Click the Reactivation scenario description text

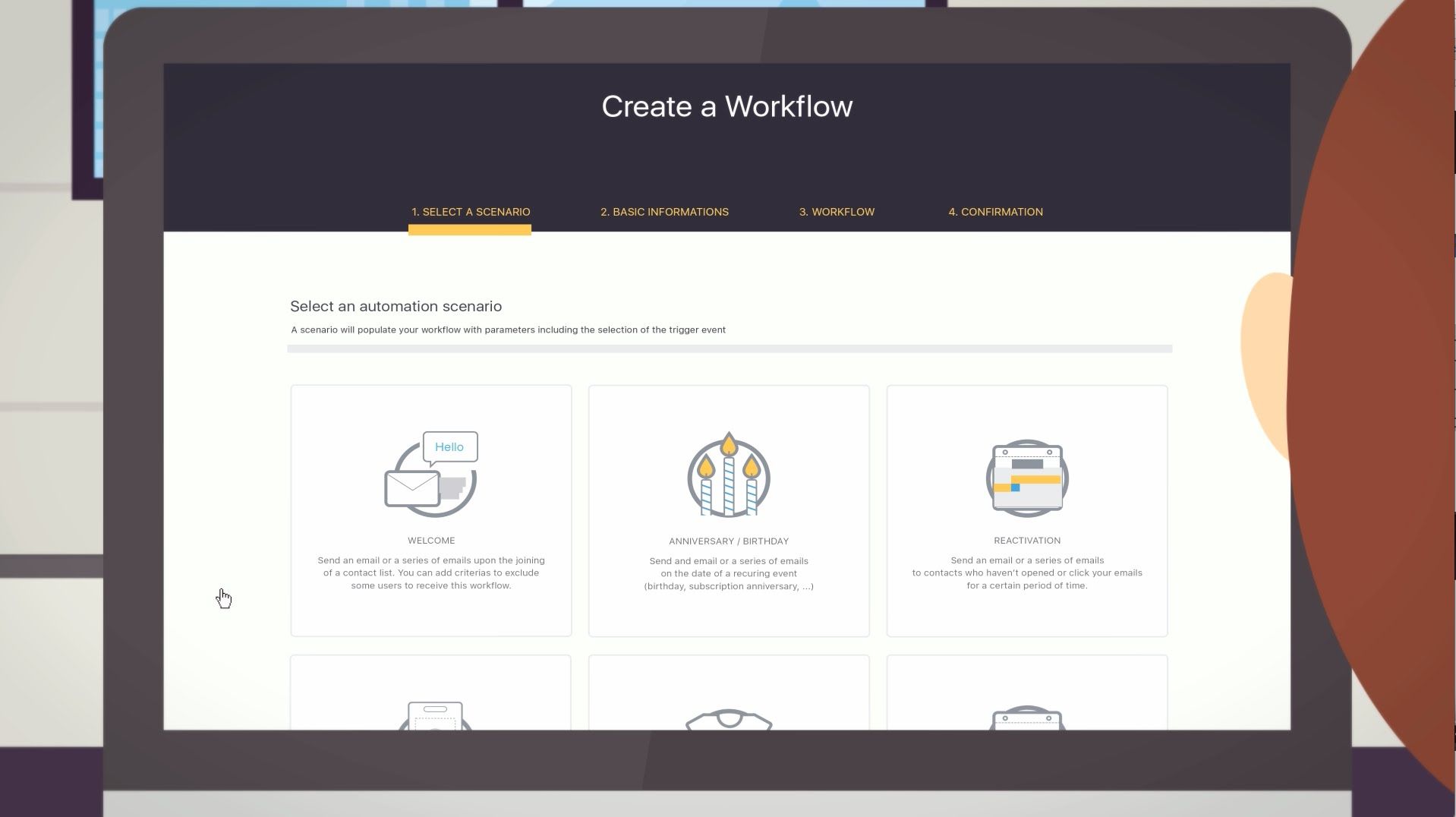[1027, 573]
